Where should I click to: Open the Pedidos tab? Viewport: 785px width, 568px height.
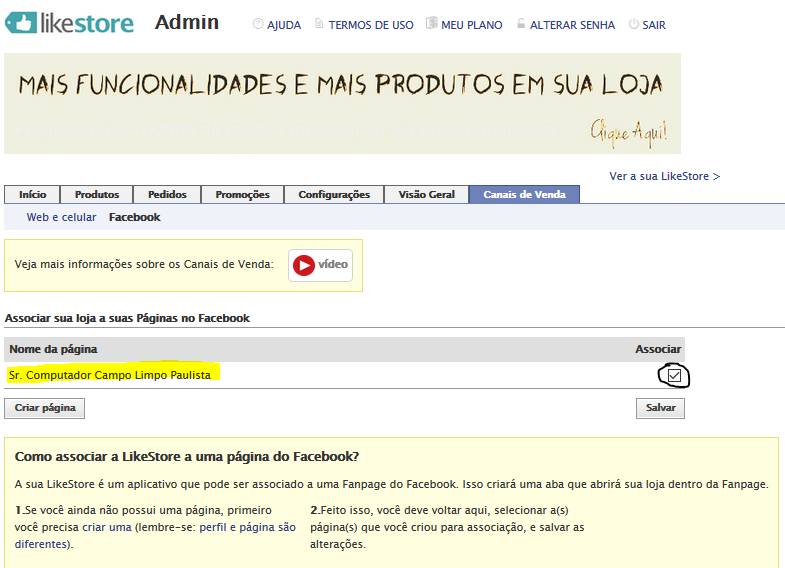(x=167, y=195)
